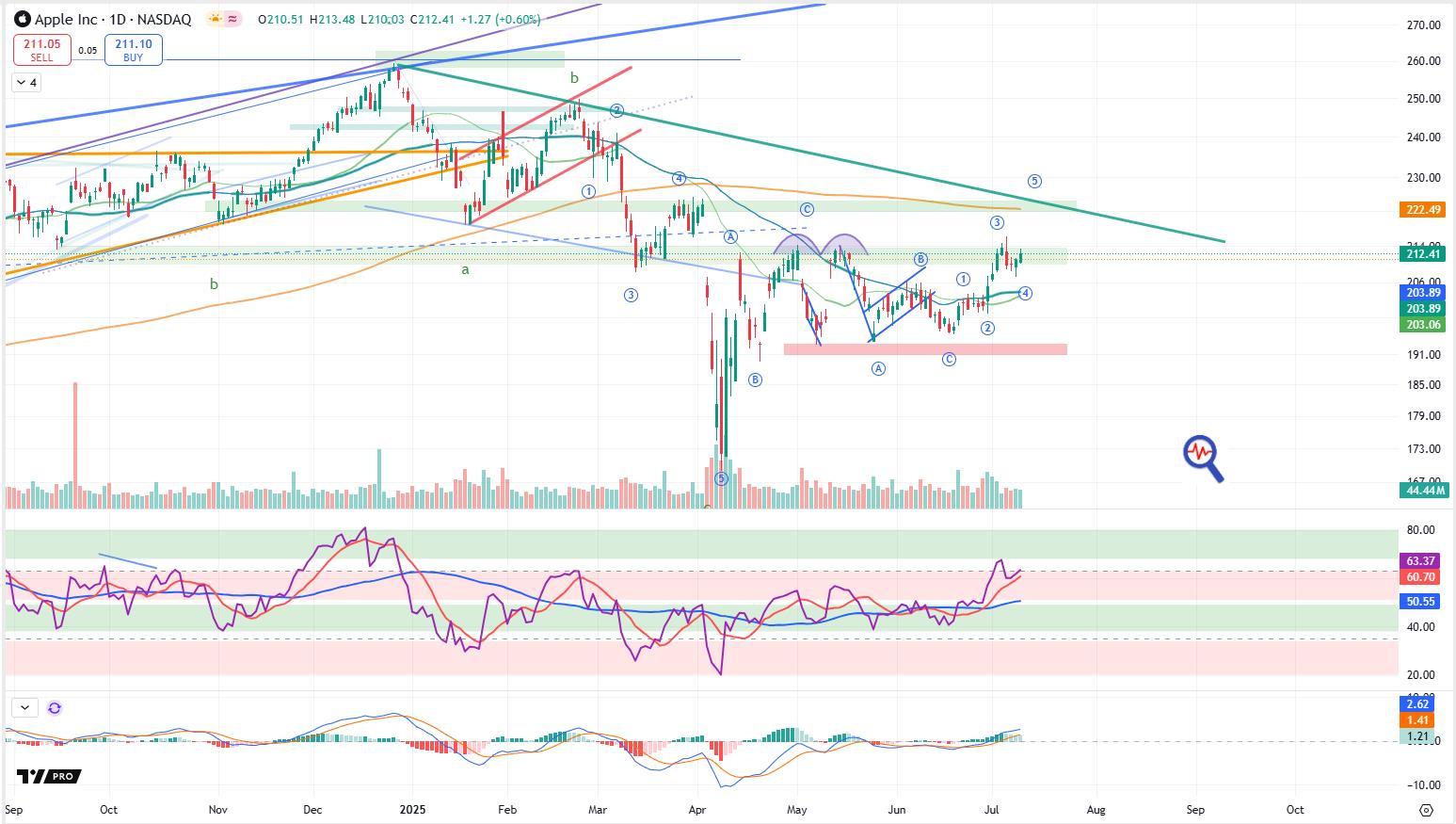This screenshot has width=1456, height=824.
Task: Click the 212.41 current price label
Action: 1423,254
